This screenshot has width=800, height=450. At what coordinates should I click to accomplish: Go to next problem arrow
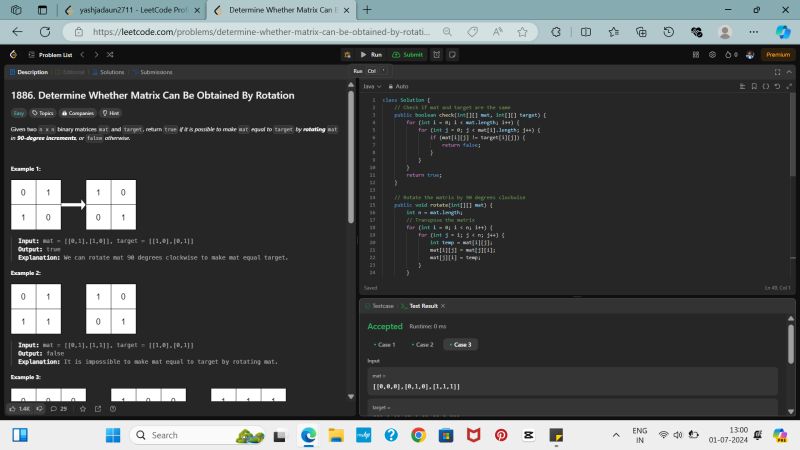click(95, 55)
